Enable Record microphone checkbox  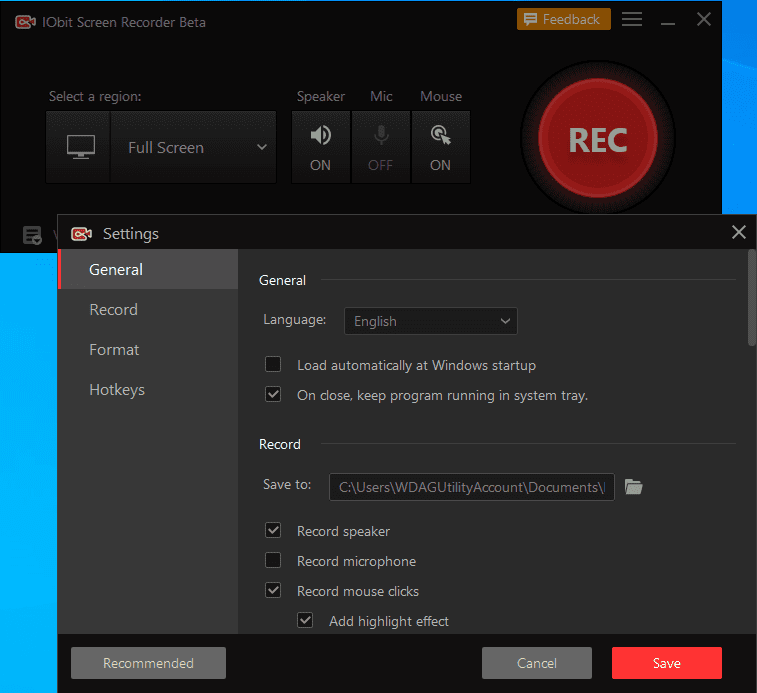coord(273,560)
